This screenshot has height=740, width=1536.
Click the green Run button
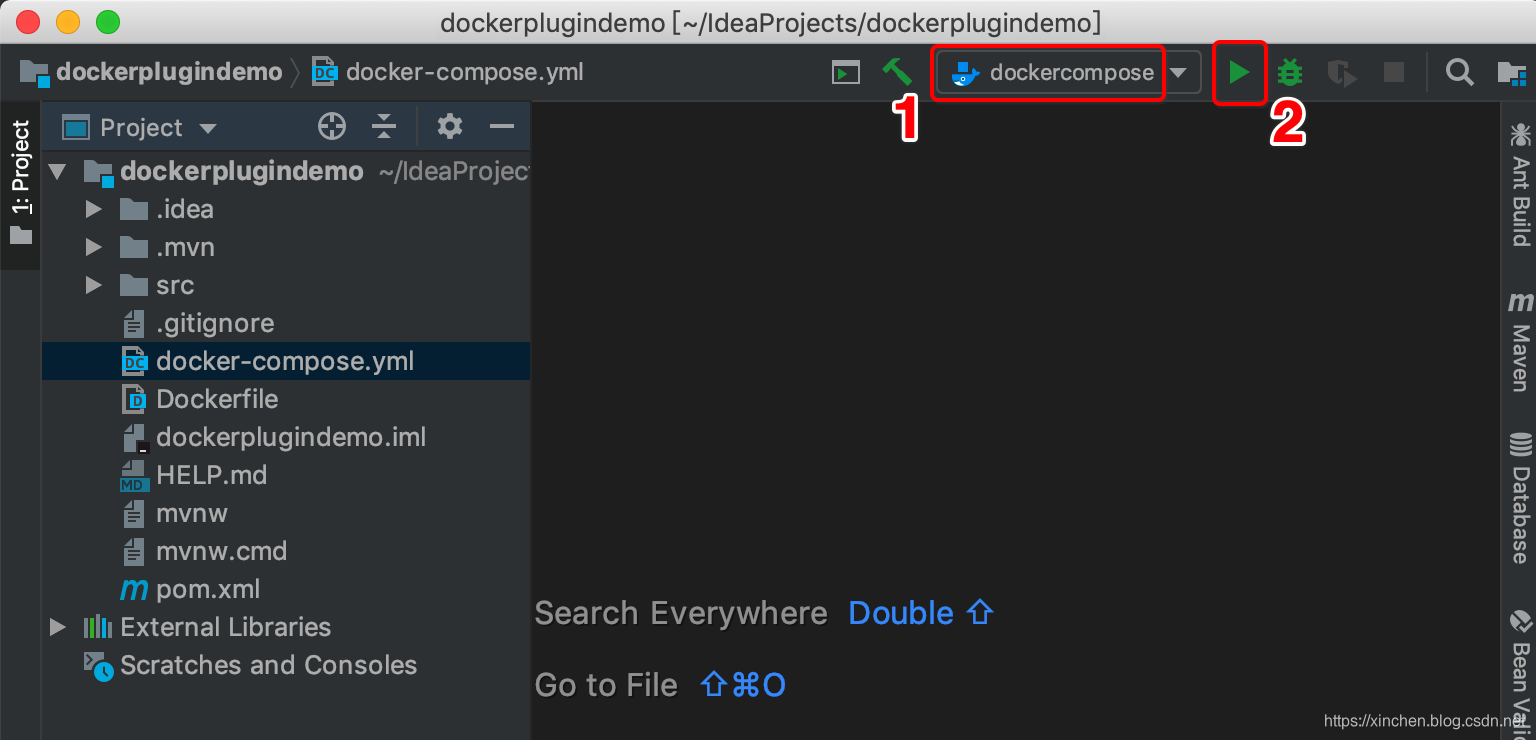tap(1239, 72)
